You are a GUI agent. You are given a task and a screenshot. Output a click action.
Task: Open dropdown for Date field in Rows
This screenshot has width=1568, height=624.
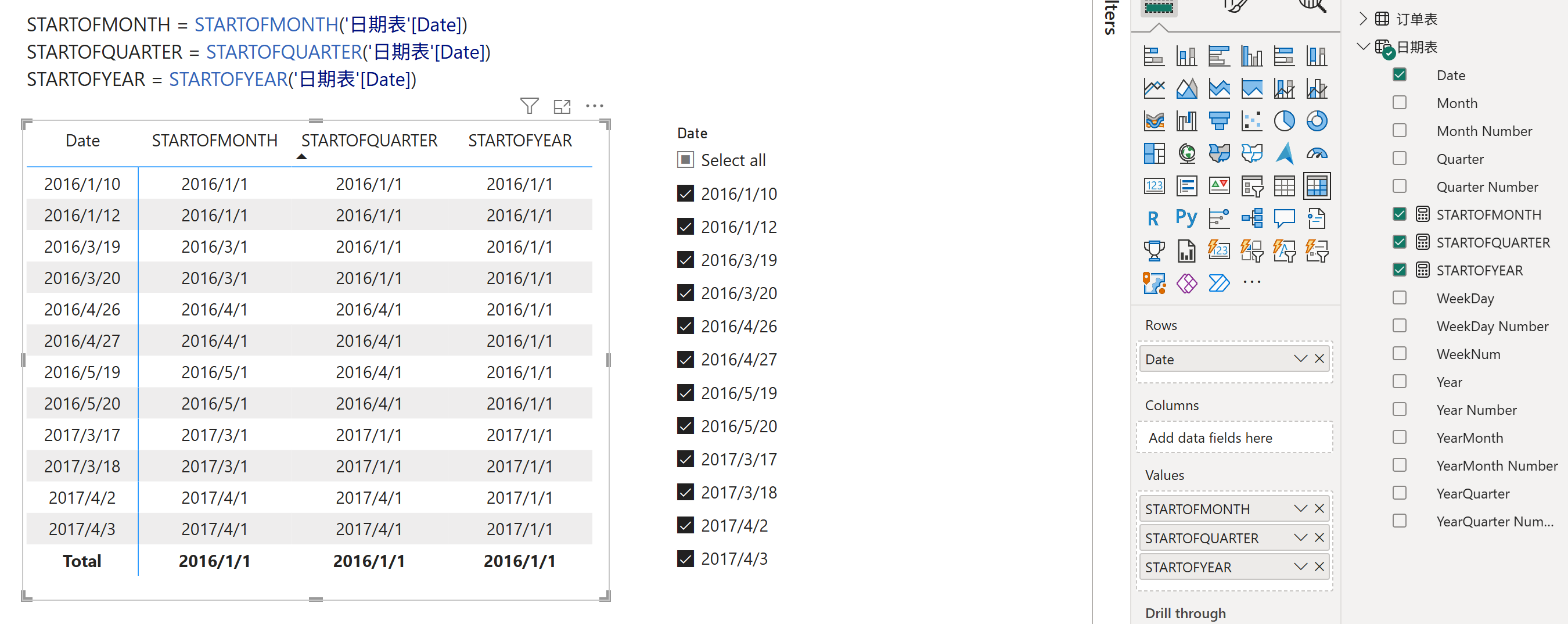[1300, 358]
